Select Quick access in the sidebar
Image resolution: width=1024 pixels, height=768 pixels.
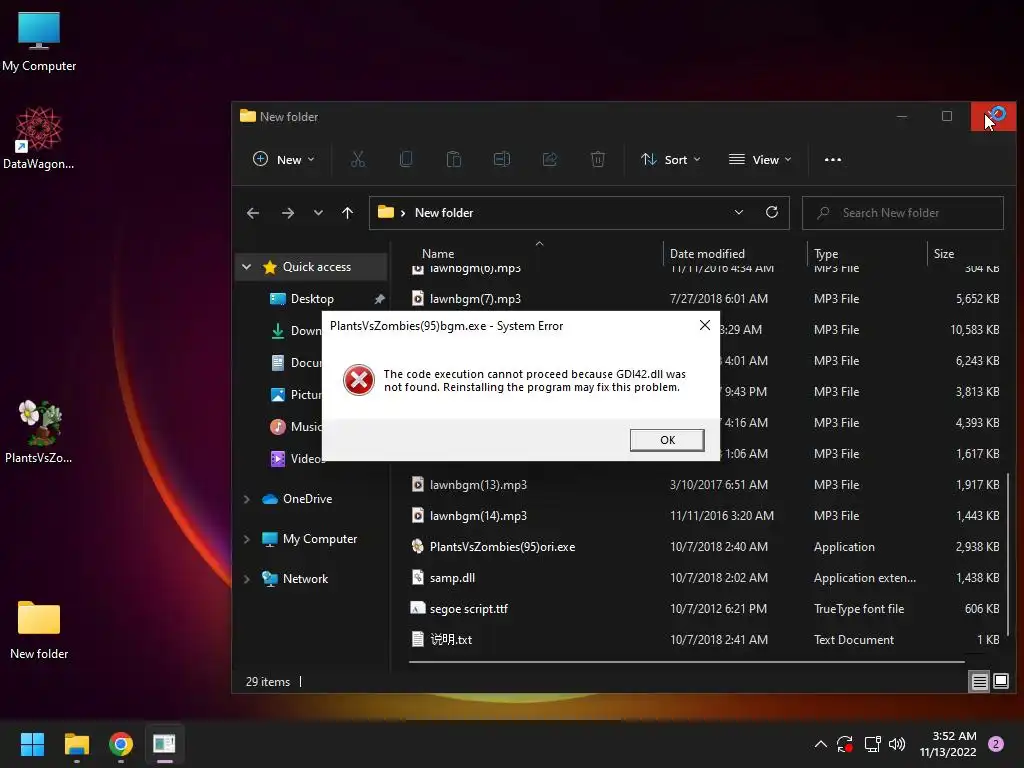pyautogui.click(x=316, y=266)
